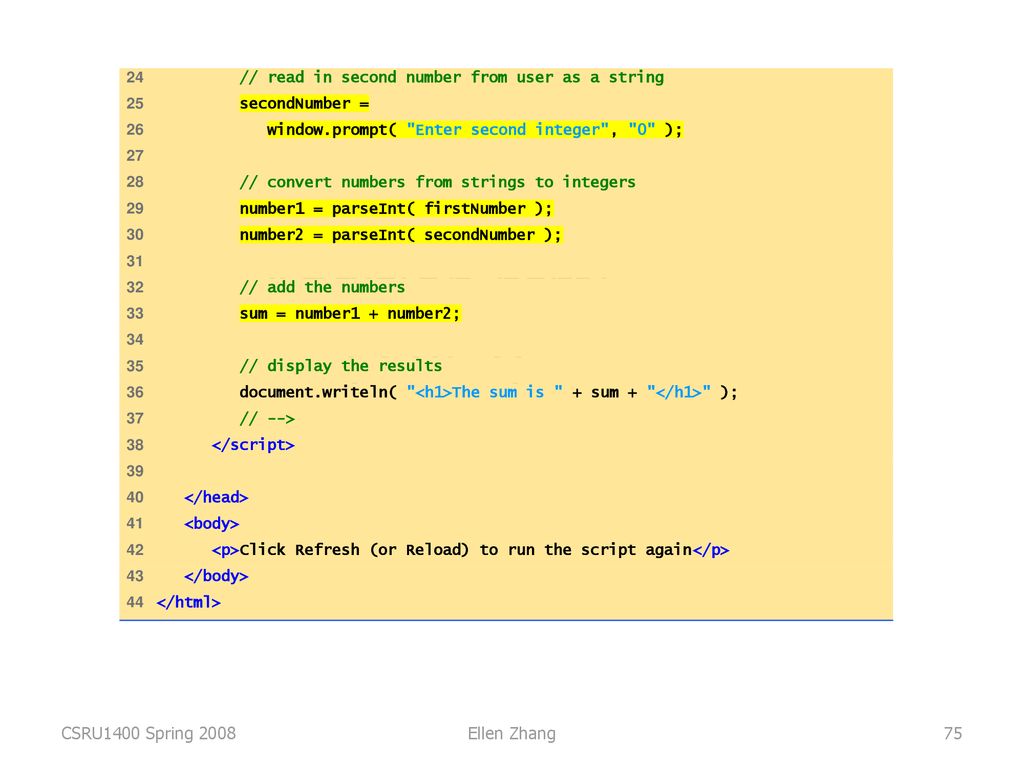Click the document.writeln 'The sum is' line
1024x768 pixels.
(488, 392)
